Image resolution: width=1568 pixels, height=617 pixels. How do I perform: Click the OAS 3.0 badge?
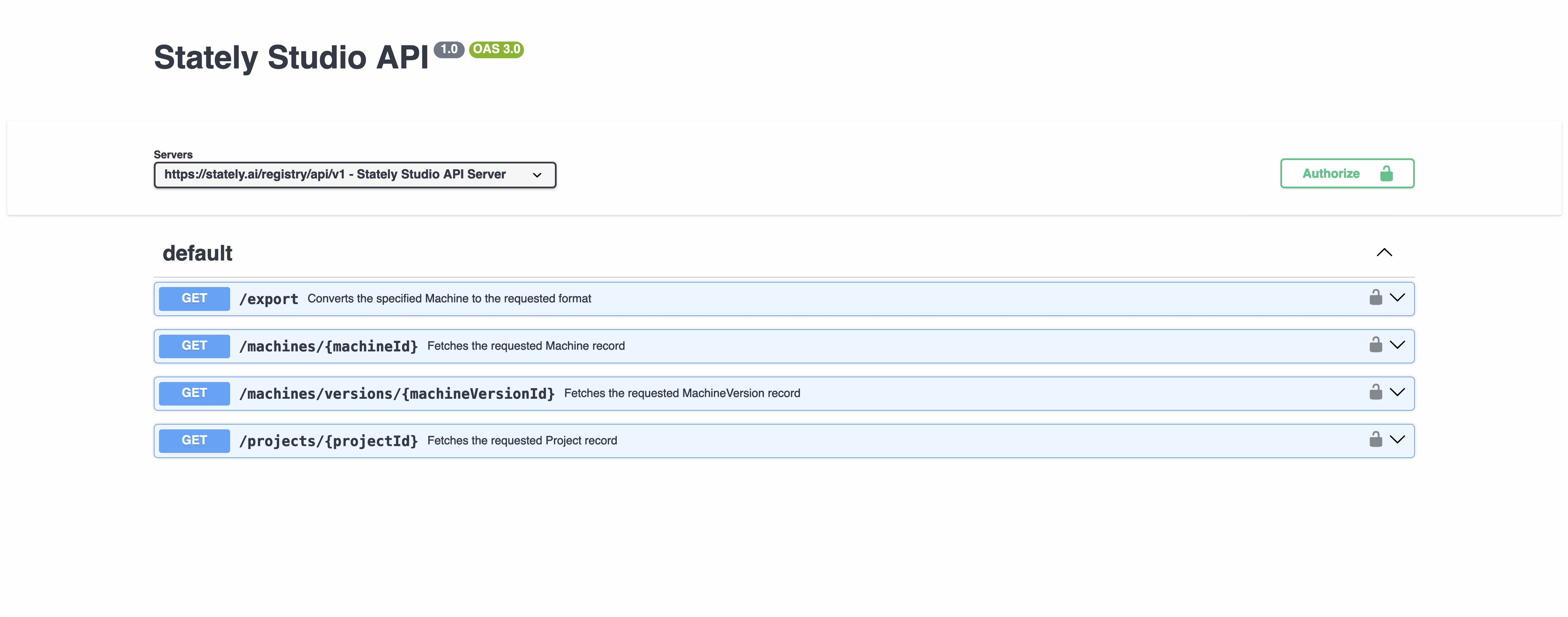click(496, 49)
